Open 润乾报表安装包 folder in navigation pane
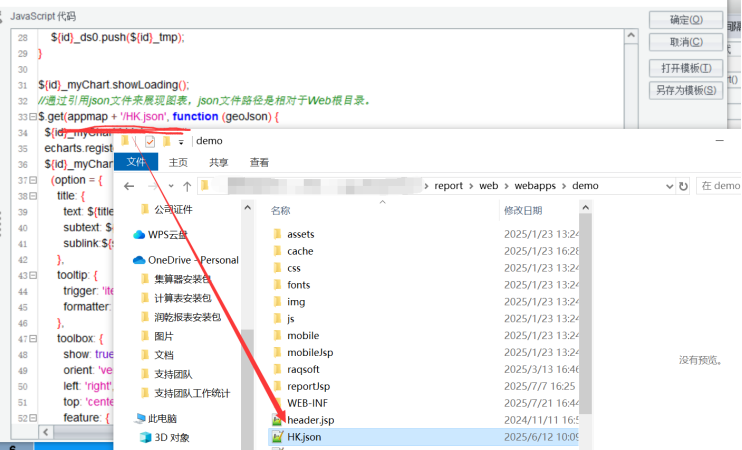742x450 pixels. click(187, 317)
